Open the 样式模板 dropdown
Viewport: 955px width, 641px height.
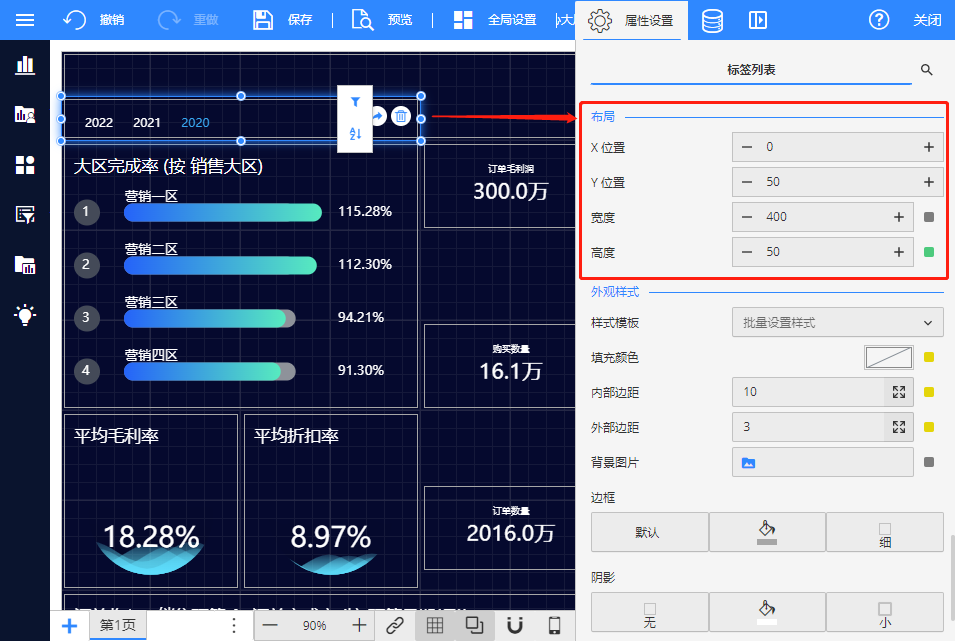tap(837, 322)
